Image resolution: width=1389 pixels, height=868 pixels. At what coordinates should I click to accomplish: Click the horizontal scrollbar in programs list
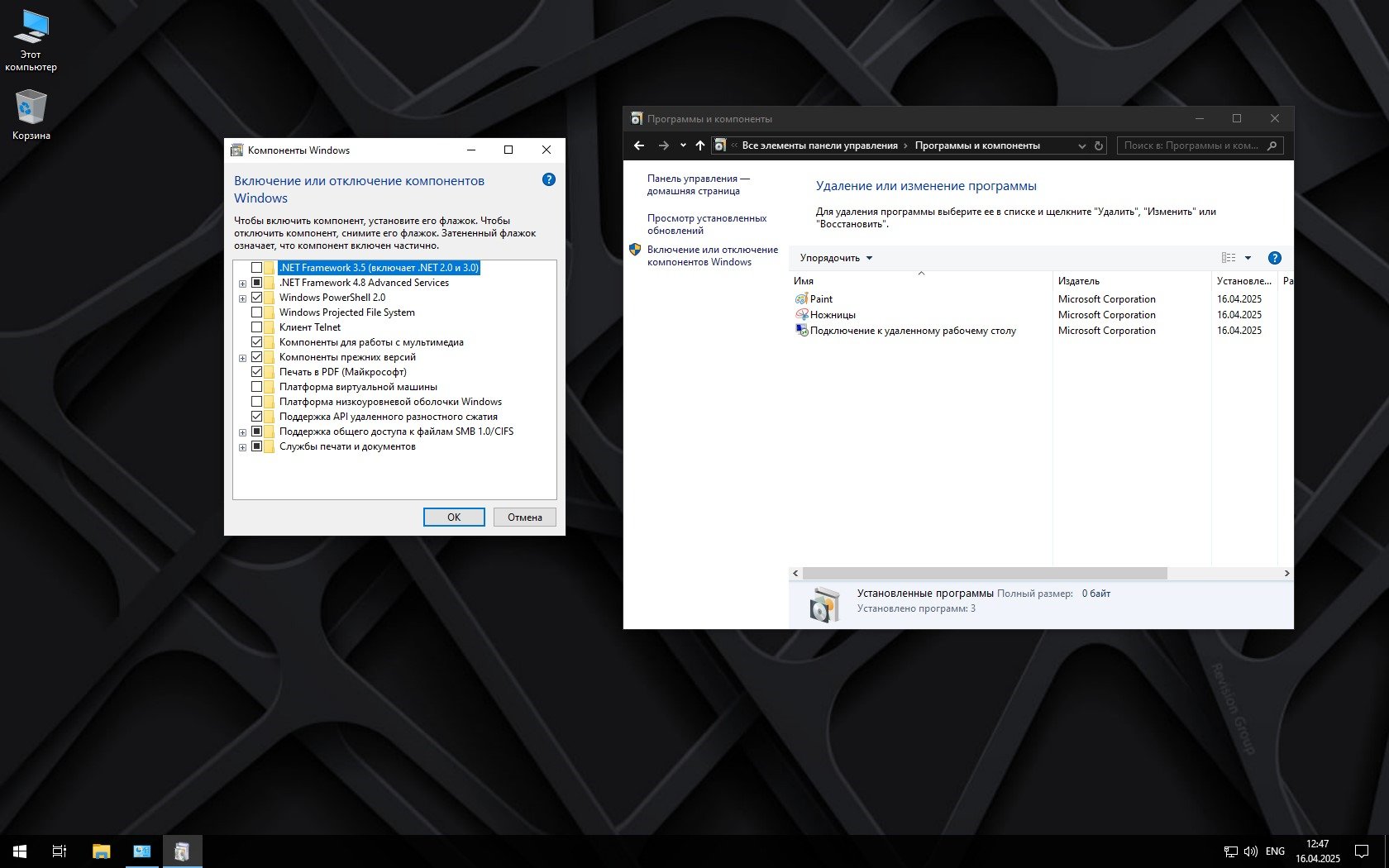pos(984,573)
